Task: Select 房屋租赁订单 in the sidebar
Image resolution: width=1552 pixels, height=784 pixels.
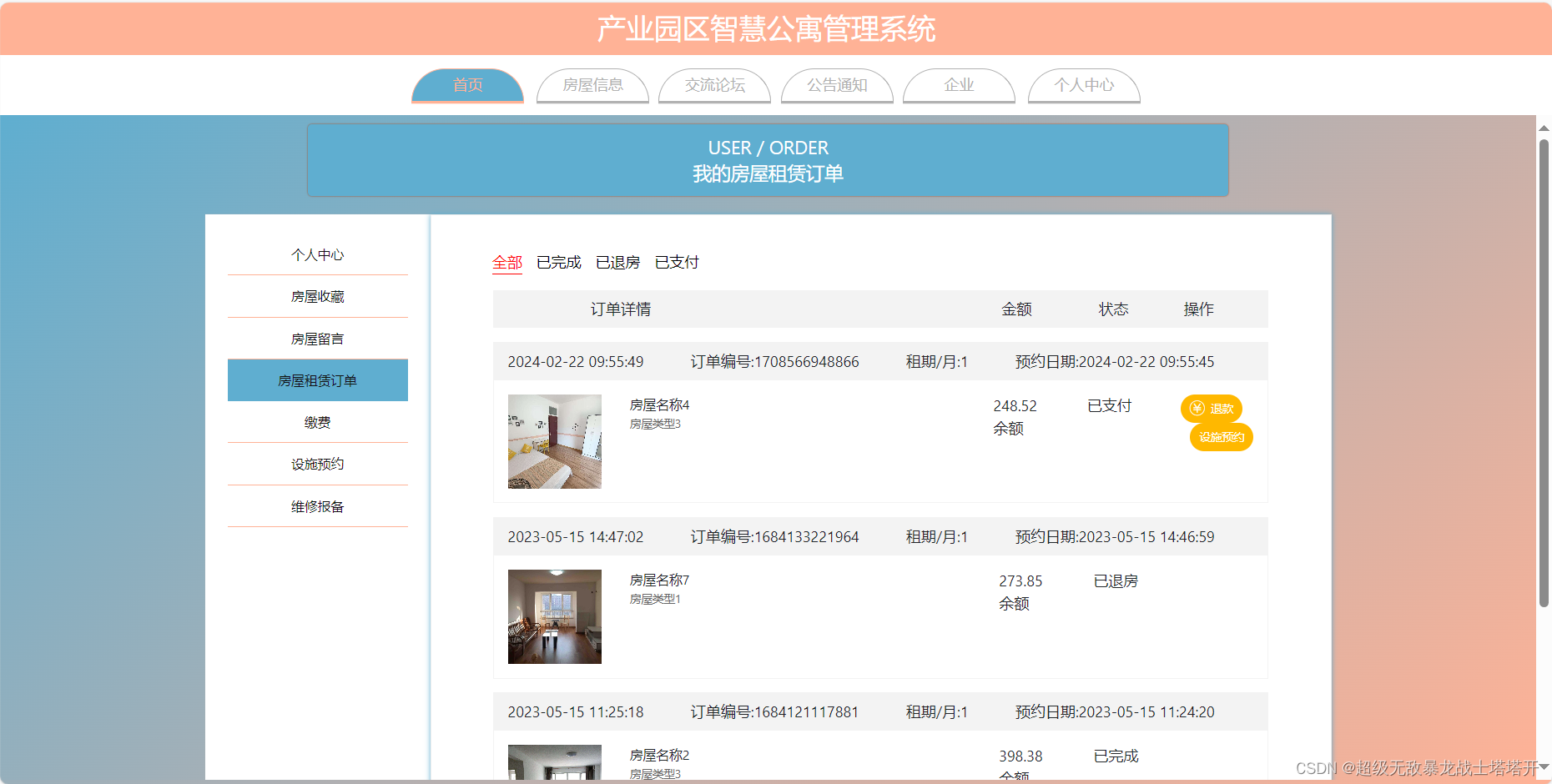Action: point(317,380)
